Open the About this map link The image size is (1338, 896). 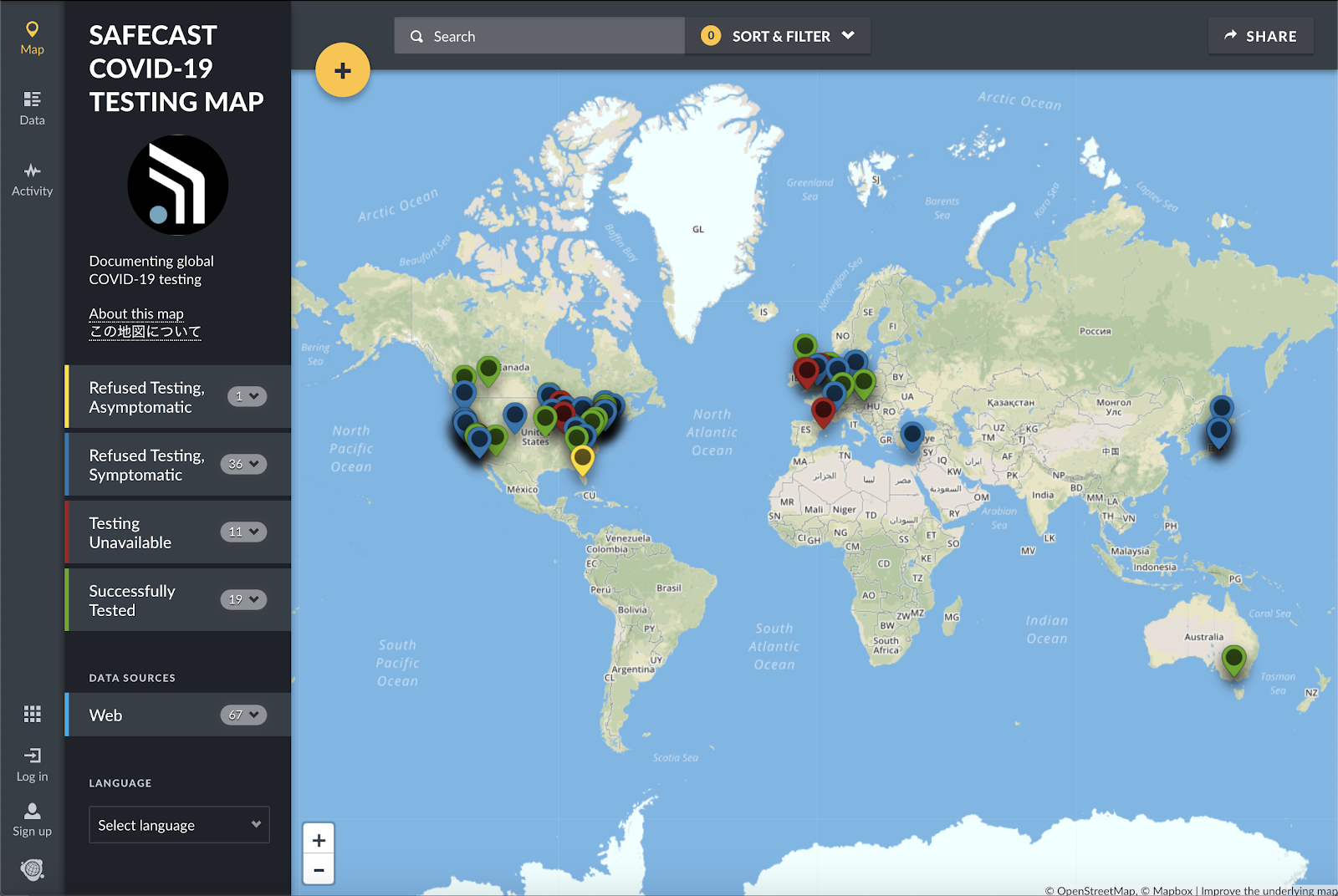136,313
